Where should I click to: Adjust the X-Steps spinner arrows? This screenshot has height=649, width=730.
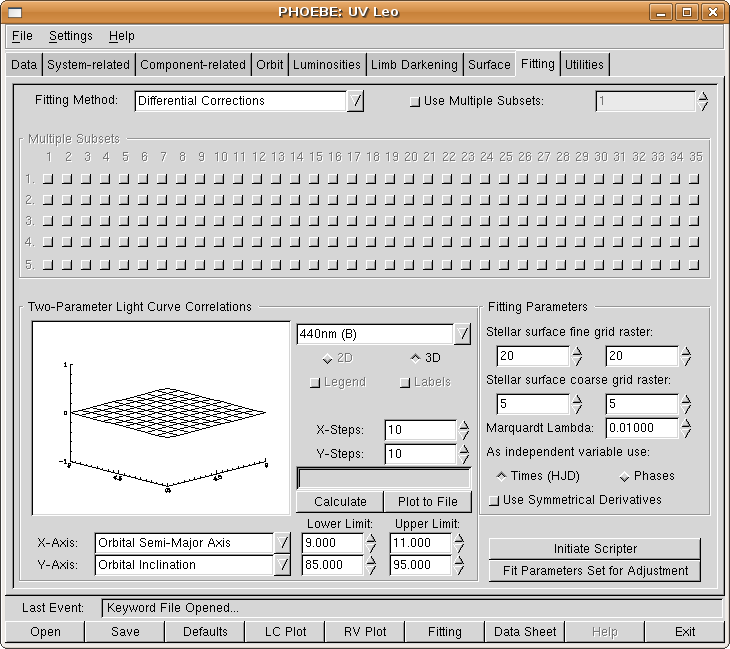coord(464,430)
